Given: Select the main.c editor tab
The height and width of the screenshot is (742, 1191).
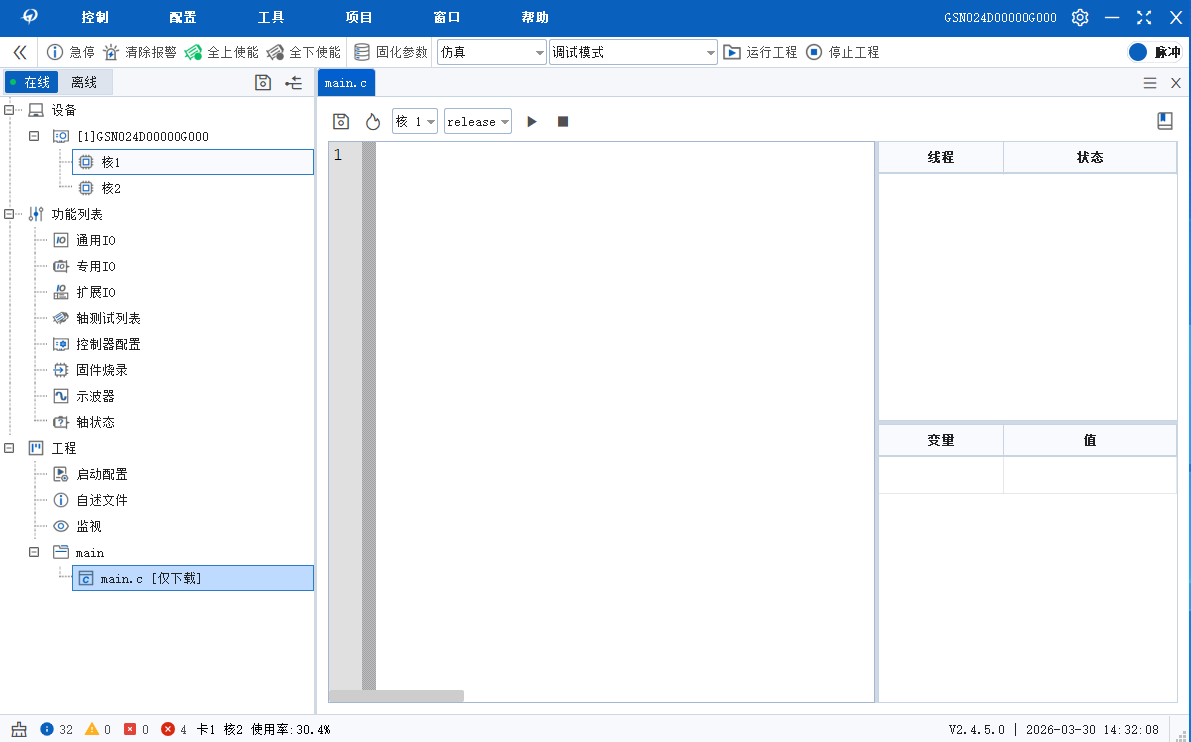Looking at the screenshot, I should [346, 83].
